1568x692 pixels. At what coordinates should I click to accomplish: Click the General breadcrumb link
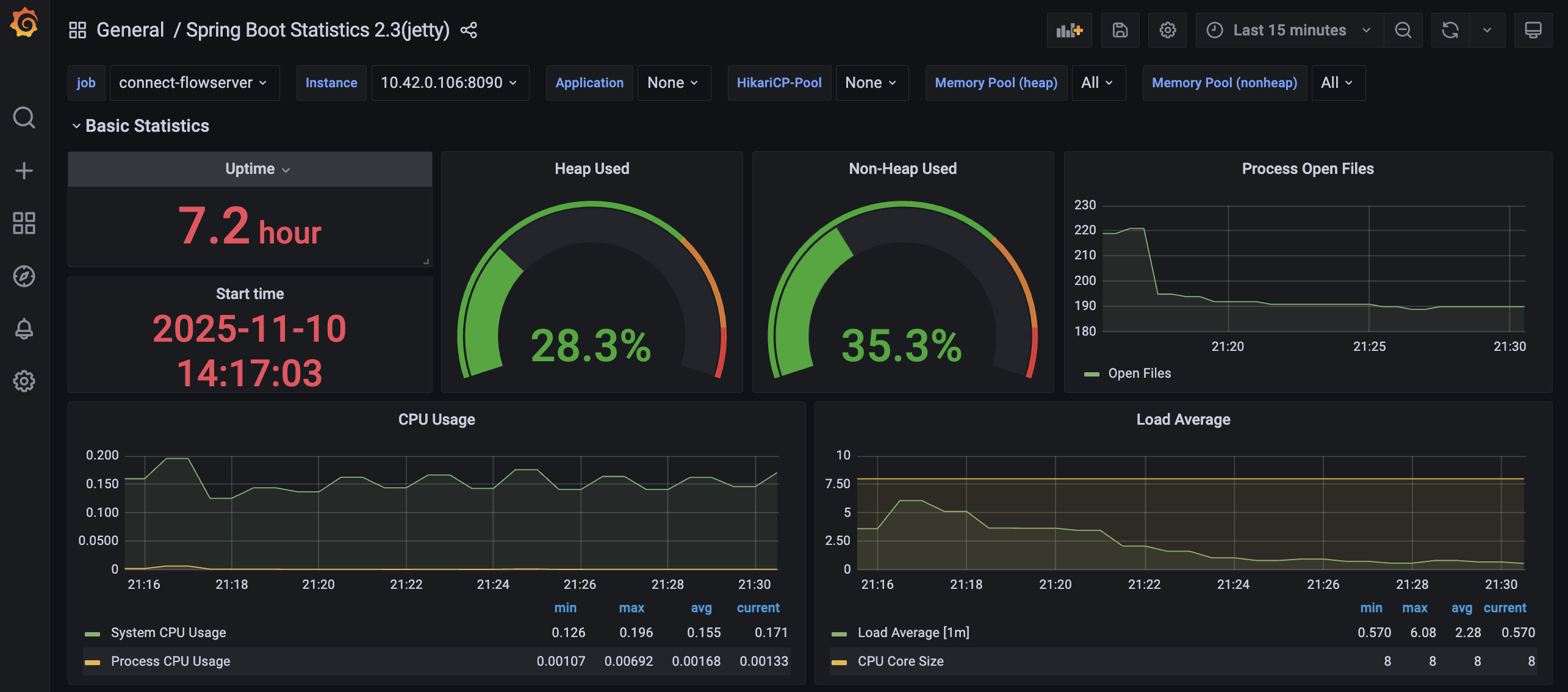pos(130,30)
